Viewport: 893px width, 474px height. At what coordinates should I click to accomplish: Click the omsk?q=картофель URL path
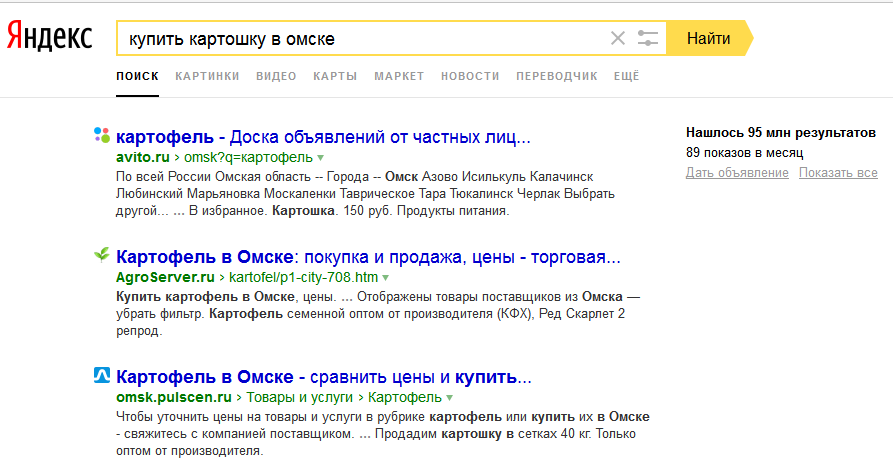pos(248,157)
